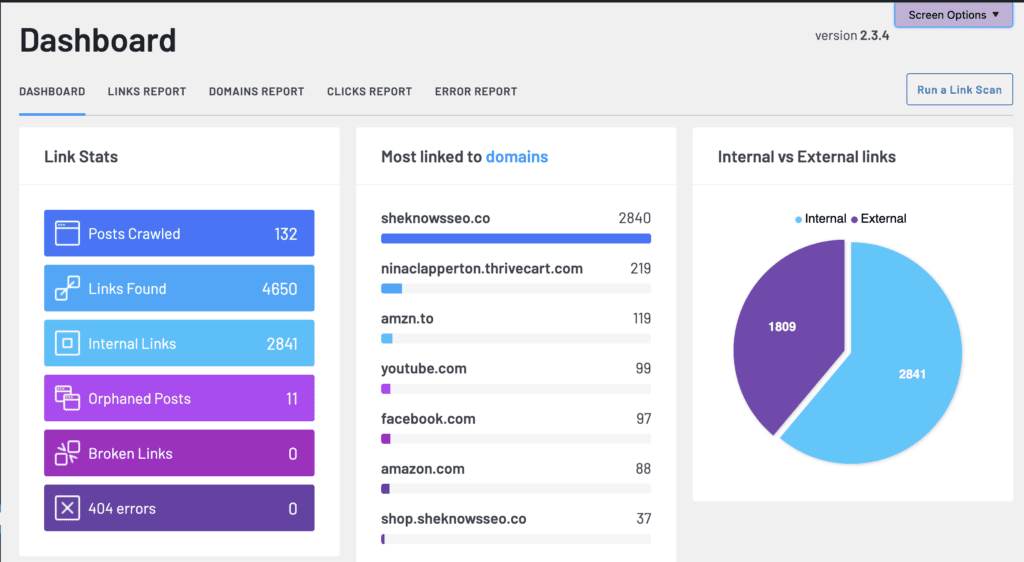Click the 99 link count for youtube.com

coord(643,368)
